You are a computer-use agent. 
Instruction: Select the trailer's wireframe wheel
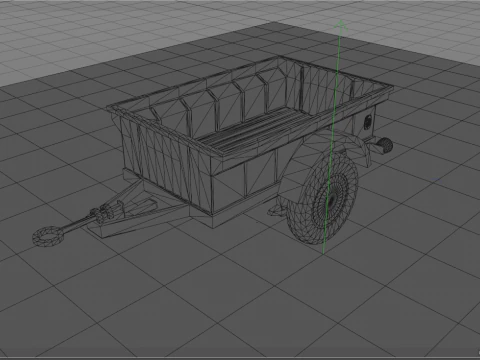coord(322,199)
